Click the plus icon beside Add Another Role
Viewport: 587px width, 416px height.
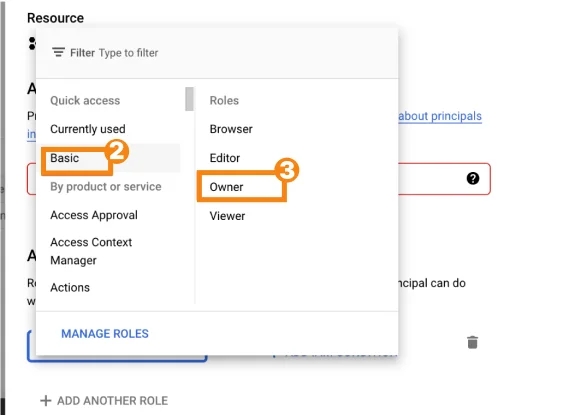click(x=46, y=401)
